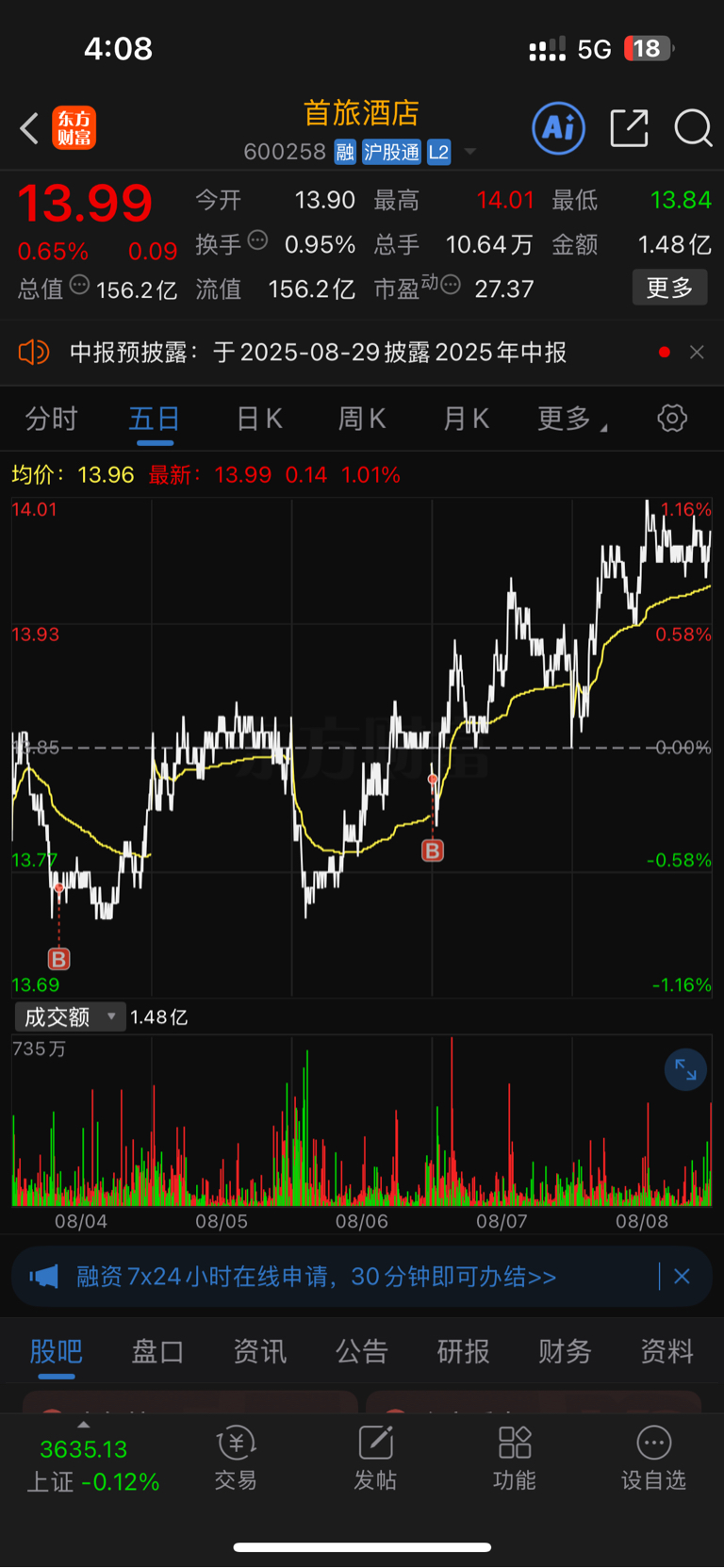Go back with the left arrow

pyautogui.click(x=29, y=128)
